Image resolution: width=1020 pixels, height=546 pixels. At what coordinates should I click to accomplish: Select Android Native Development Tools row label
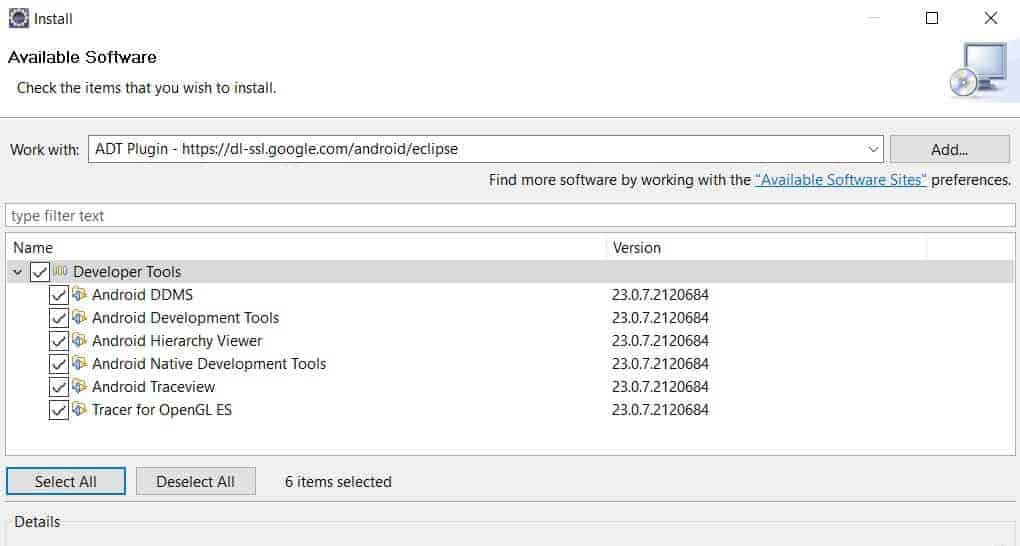(209, 364)
